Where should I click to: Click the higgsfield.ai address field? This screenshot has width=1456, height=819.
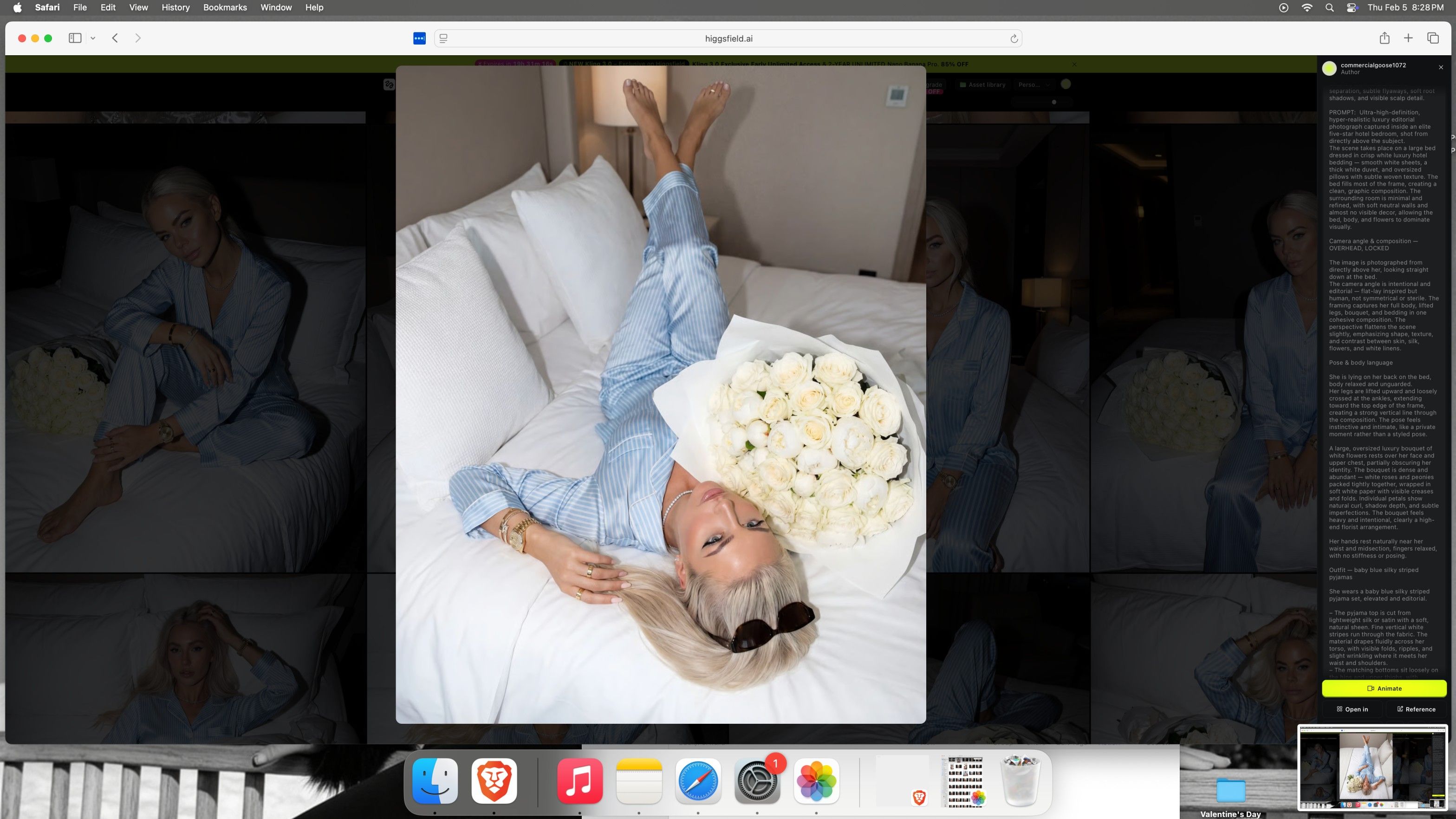click(x=728, y=39)
